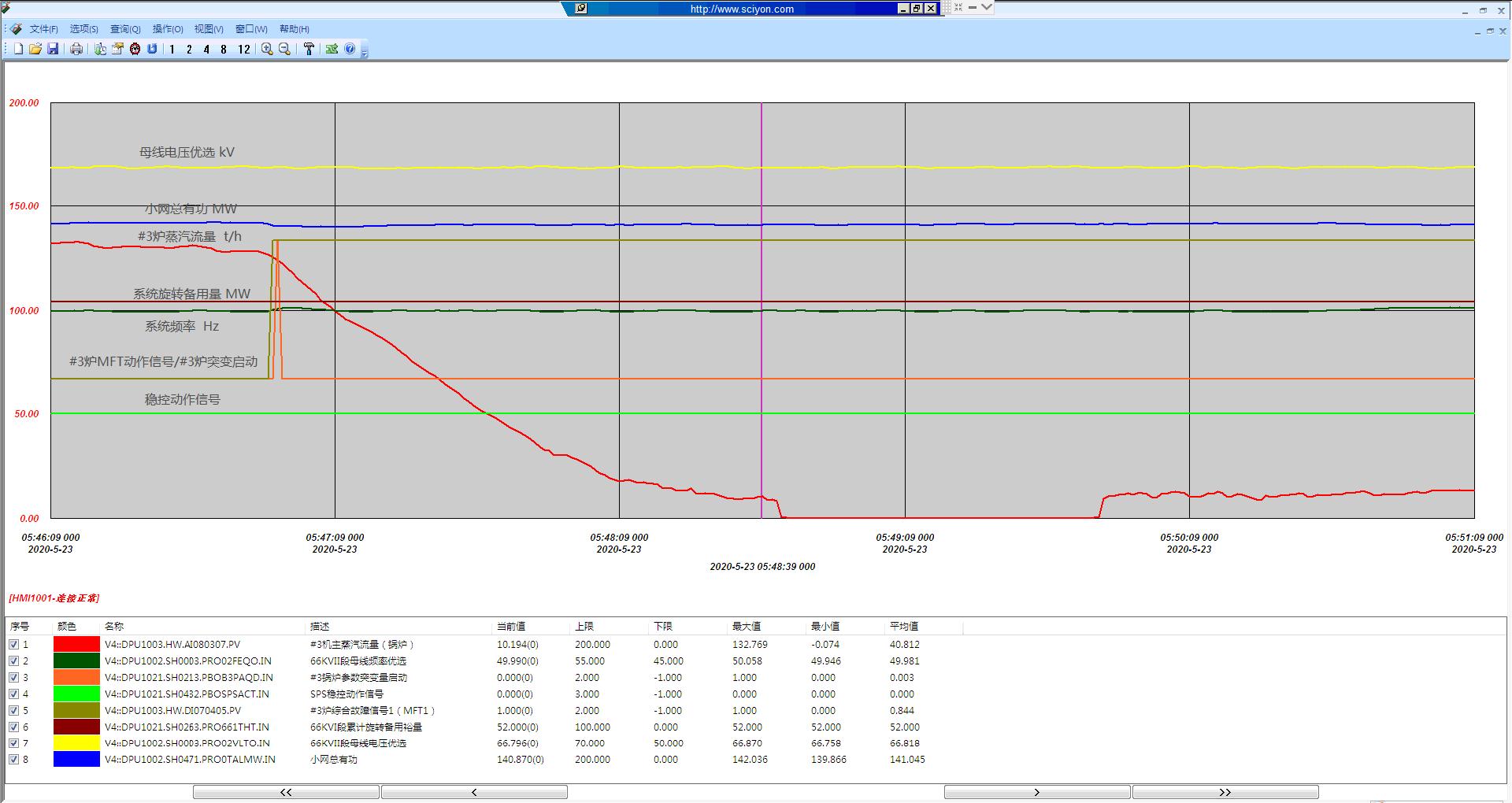Toggle checkbox for series 3 PBOB3PAQD
Image resolution: width=1512 pixels, height=803 pixels.
click(13, 677)
